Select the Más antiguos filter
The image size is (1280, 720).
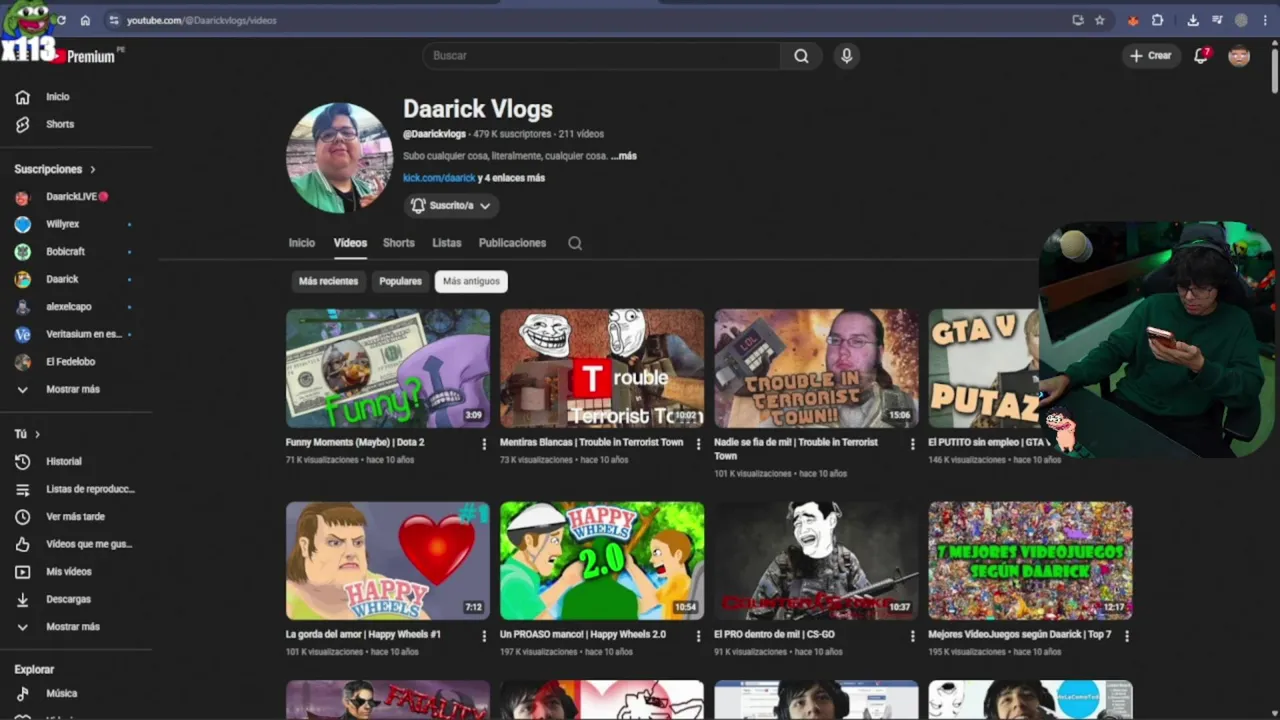pyautogui.click(x=471, y=281)
